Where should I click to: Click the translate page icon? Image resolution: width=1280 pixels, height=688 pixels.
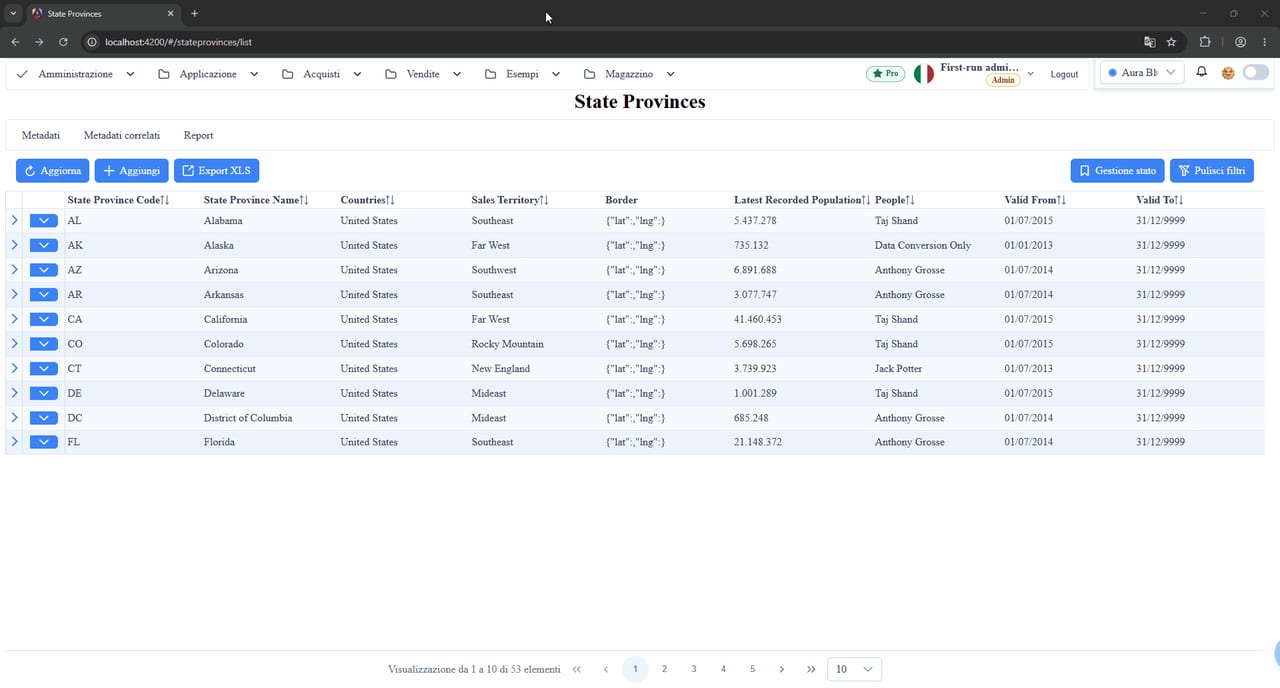pos(1149,42)
